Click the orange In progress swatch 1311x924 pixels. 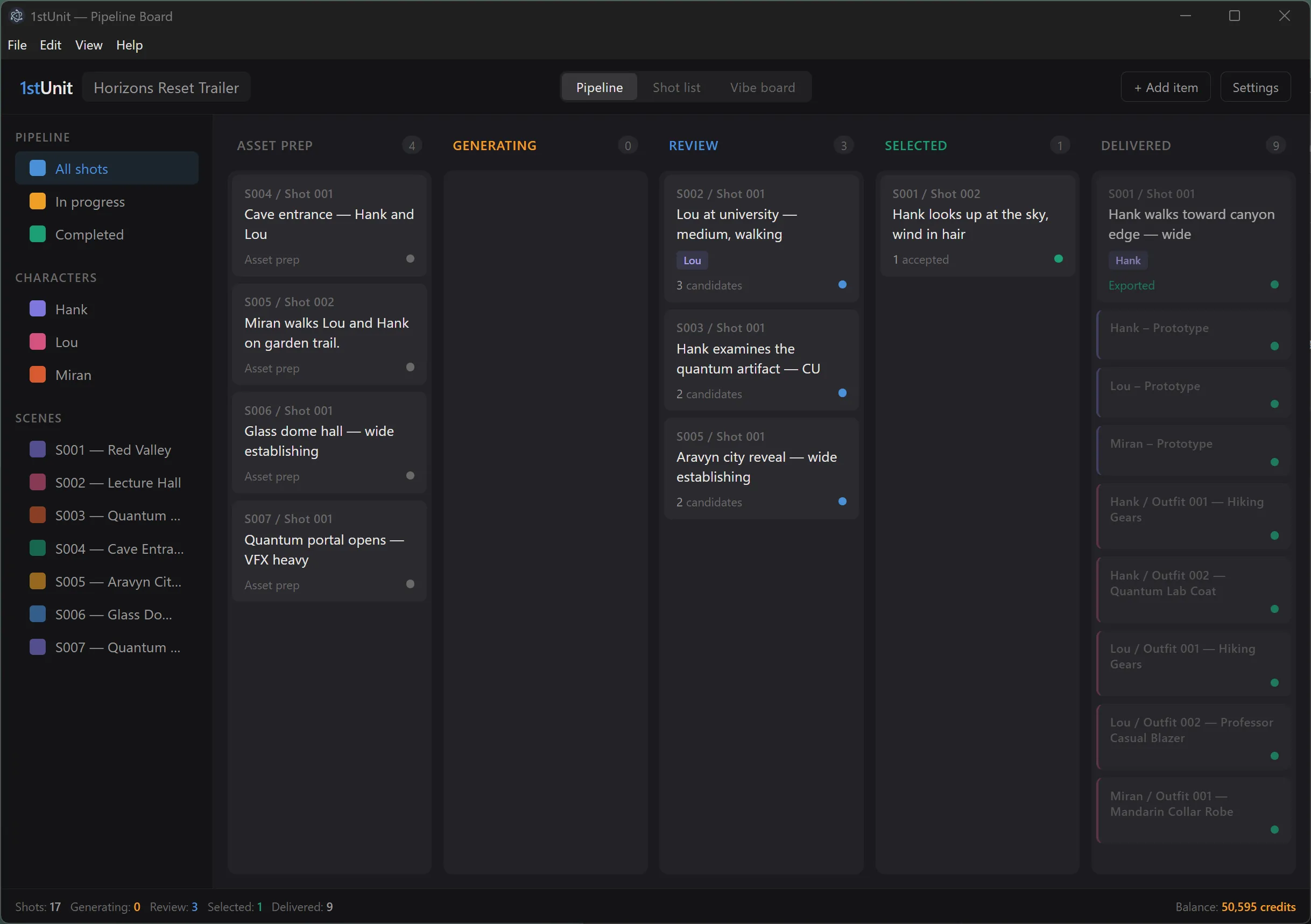point(38,202)
